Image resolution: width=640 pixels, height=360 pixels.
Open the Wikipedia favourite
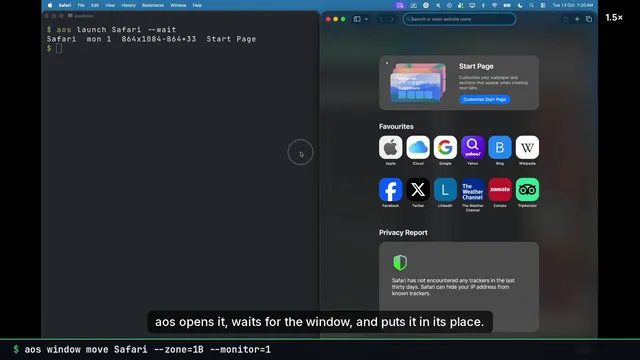tap(527, 147)
